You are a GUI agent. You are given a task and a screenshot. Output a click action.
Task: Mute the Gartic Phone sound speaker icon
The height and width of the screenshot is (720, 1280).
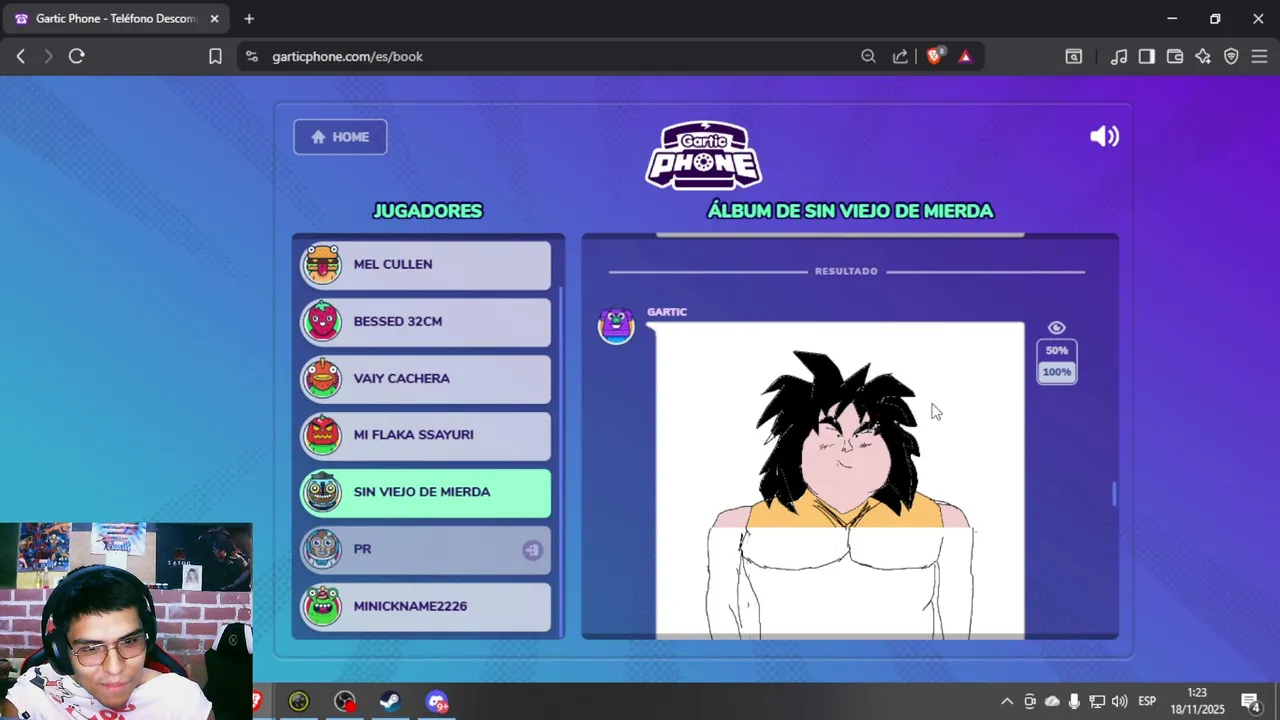(1104, 137)
